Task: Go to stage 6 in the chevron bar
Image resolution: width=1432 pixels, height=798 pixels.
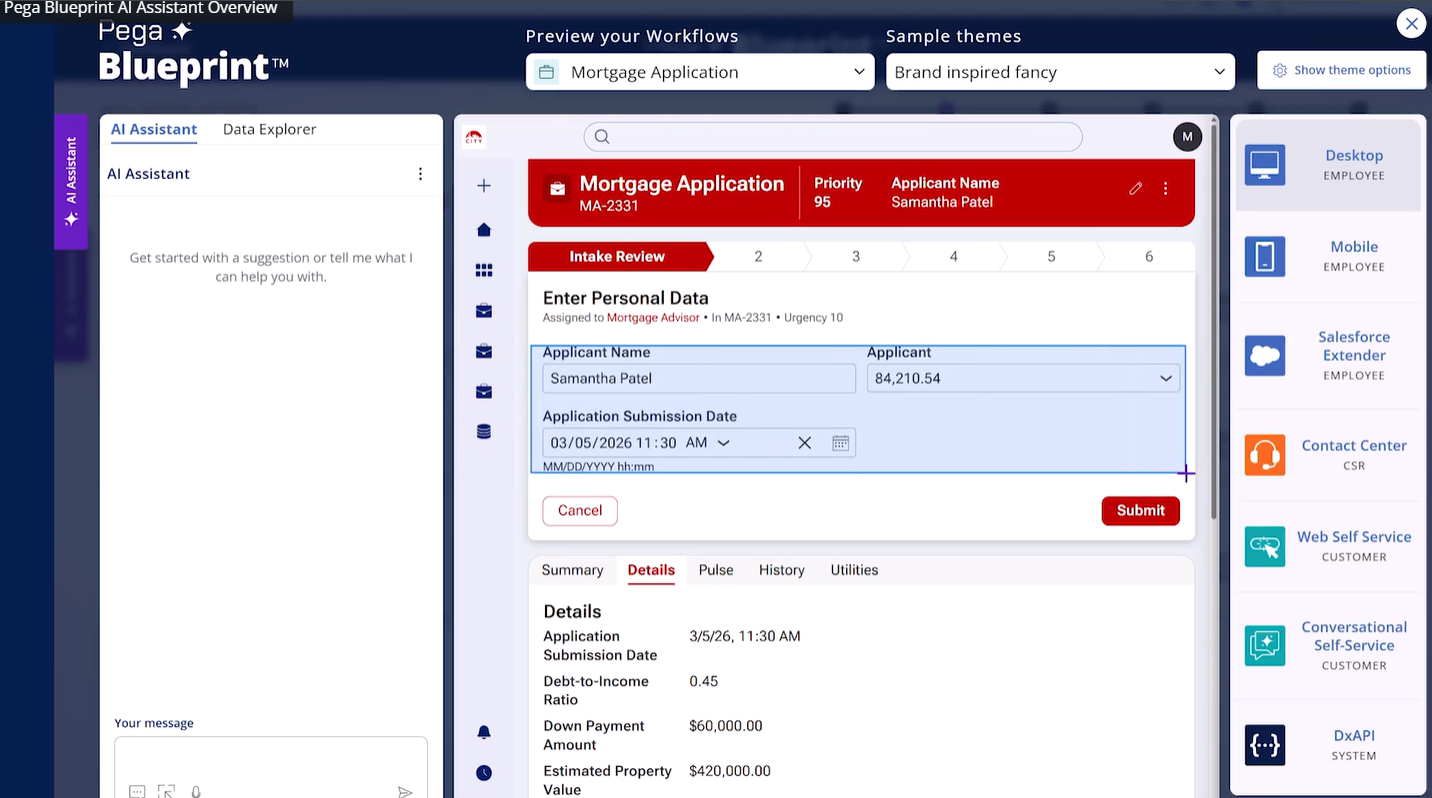Action: (1149, 257)
